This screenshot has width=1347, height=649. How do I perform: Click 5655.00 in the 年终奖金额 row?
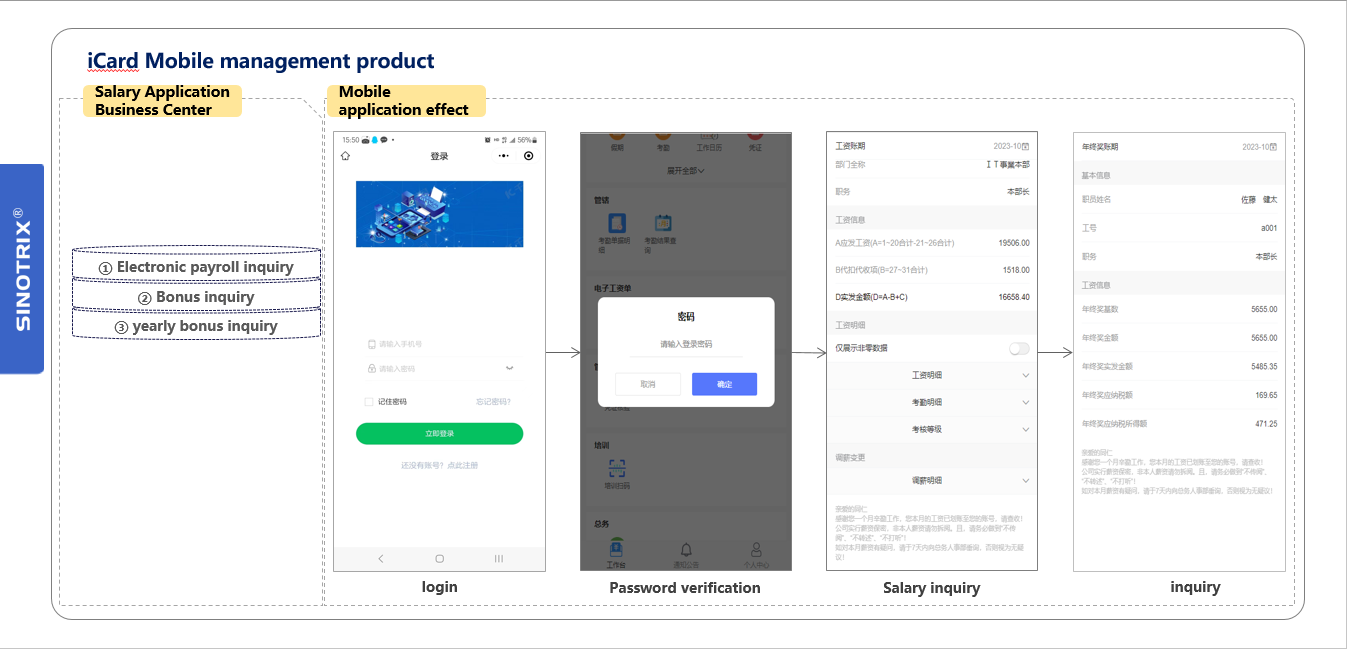click(1264, 338)
